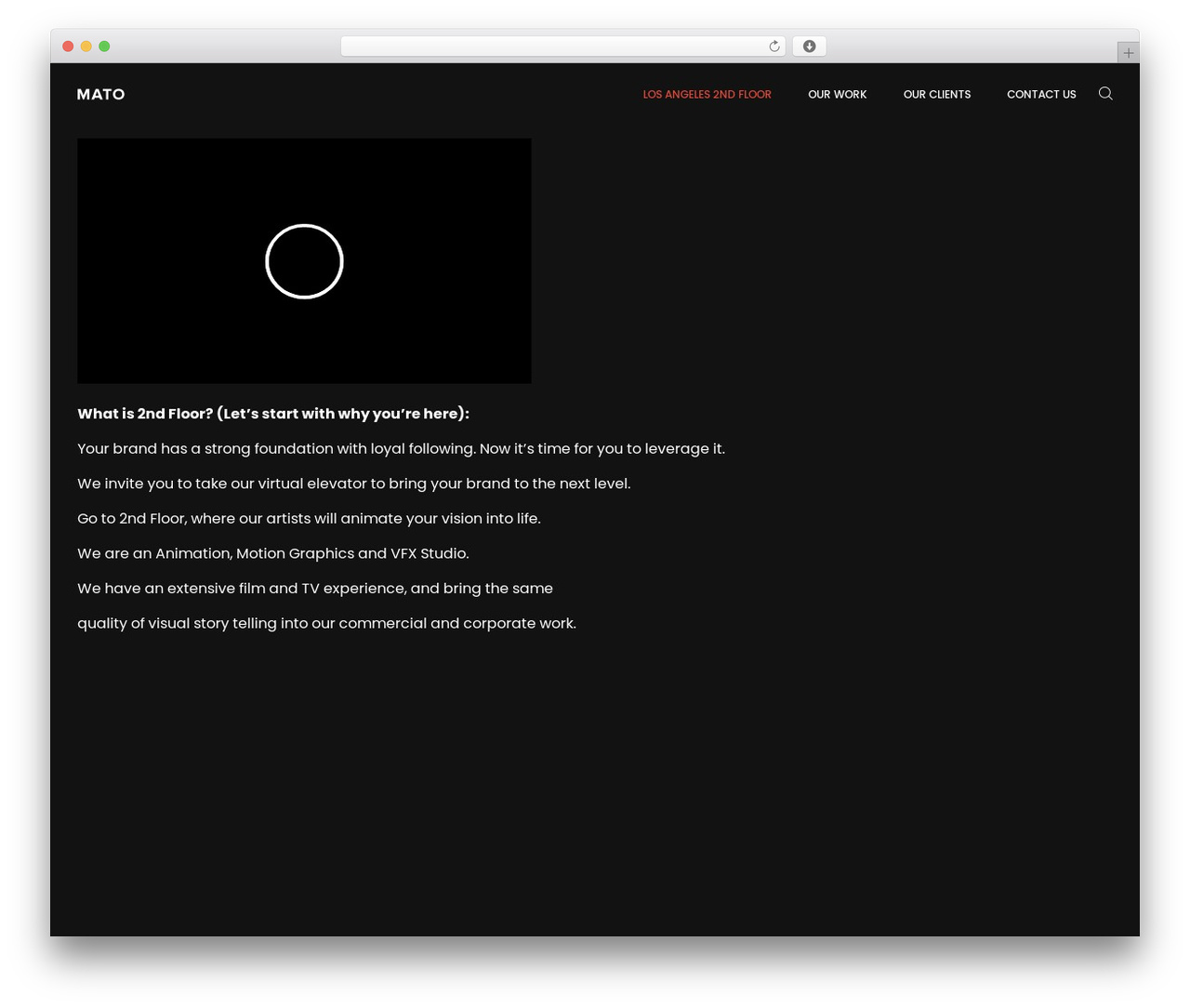Select the line about the virtual elevator

click(354, 484)
